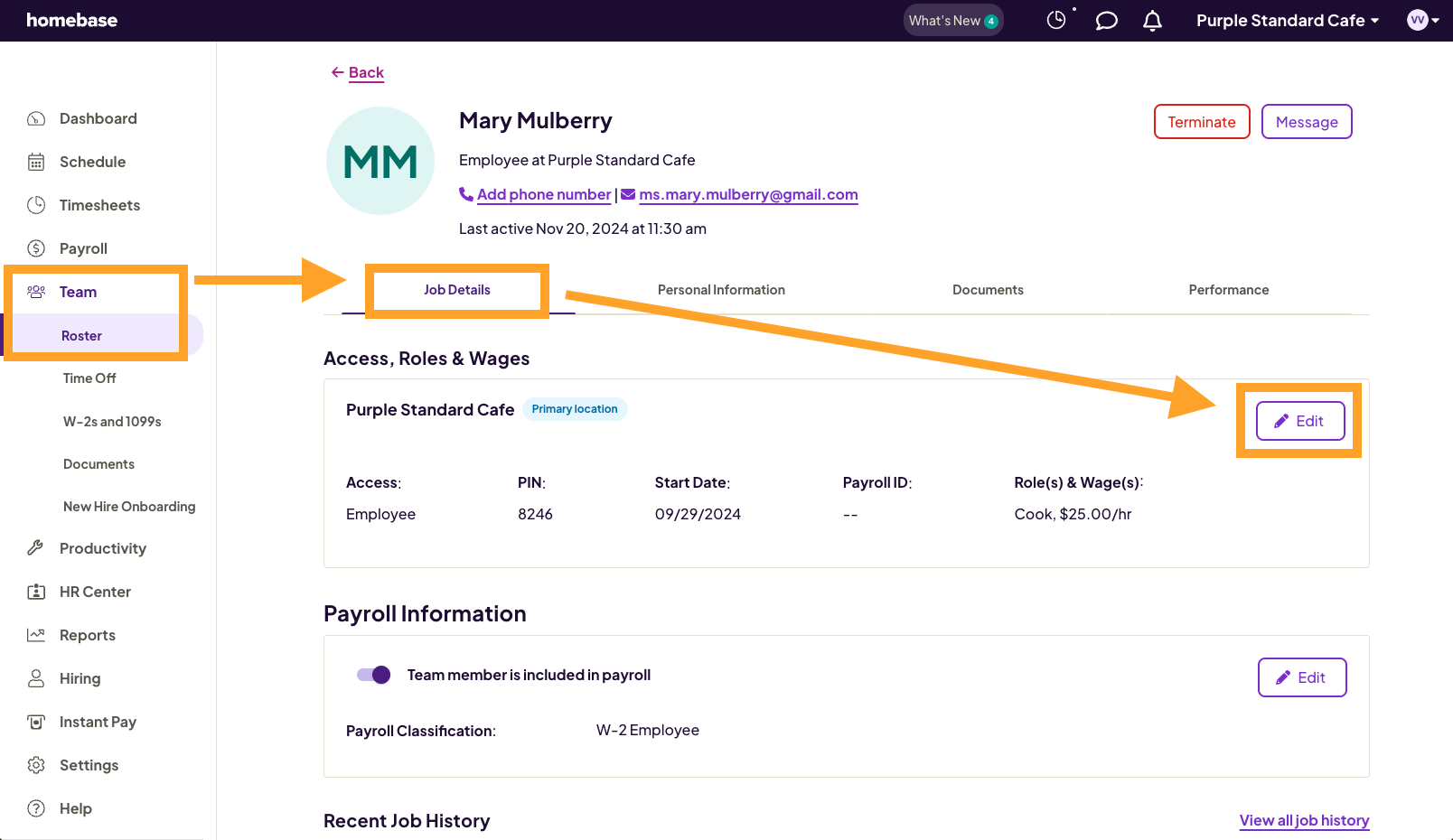Viewport: 1453px width, 840px height.
Task: Switch to the Personal Information tab
Action: (x=721, y=290)
